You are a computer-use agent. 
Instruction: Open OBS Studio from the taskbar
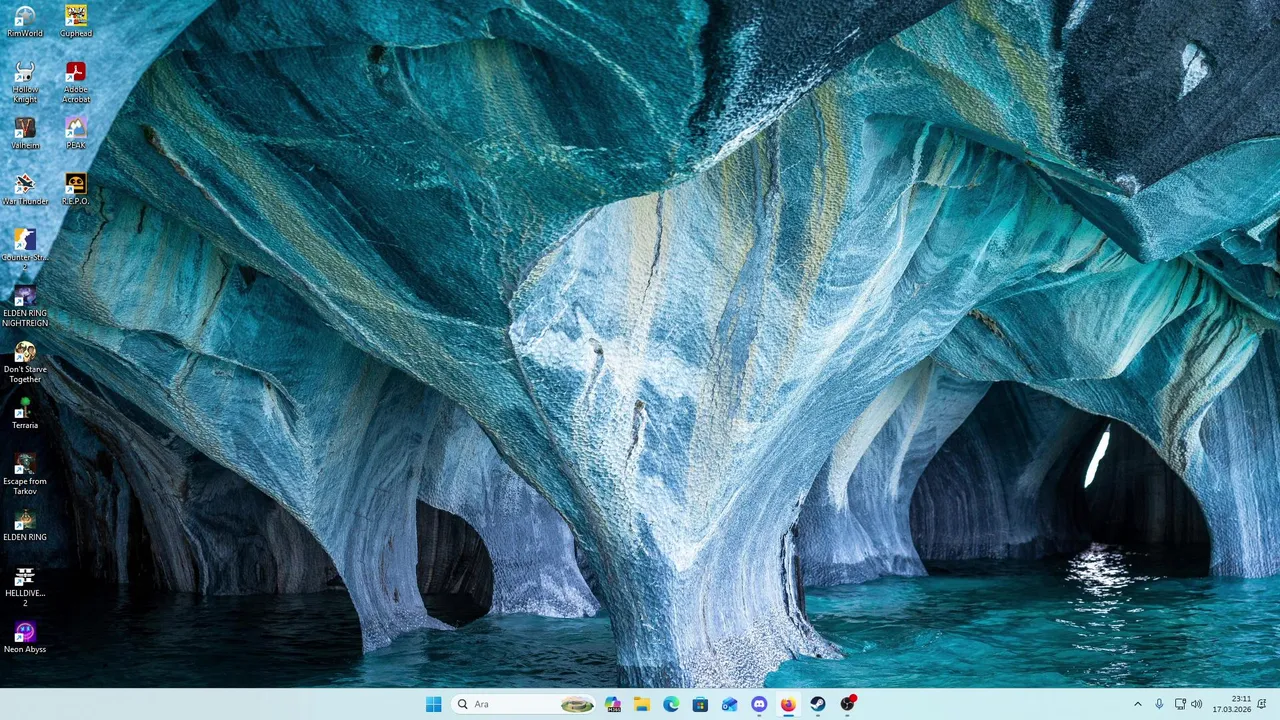click(848, 704)
